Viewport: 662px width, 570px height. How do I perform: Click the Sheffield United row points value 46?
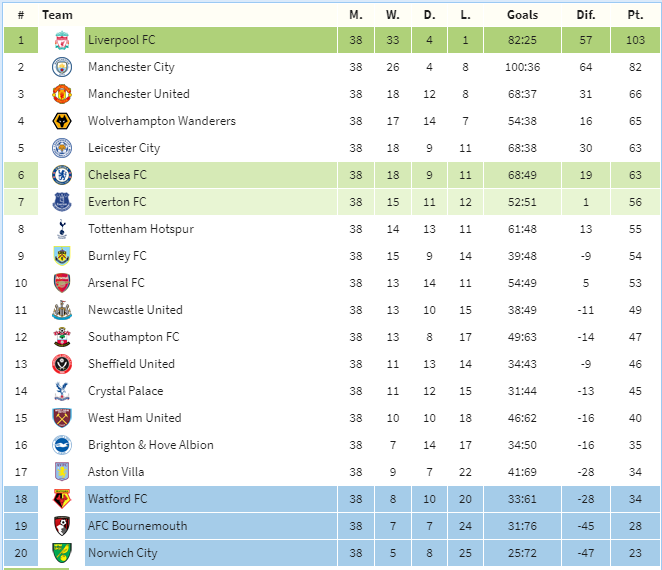(635, 364)
